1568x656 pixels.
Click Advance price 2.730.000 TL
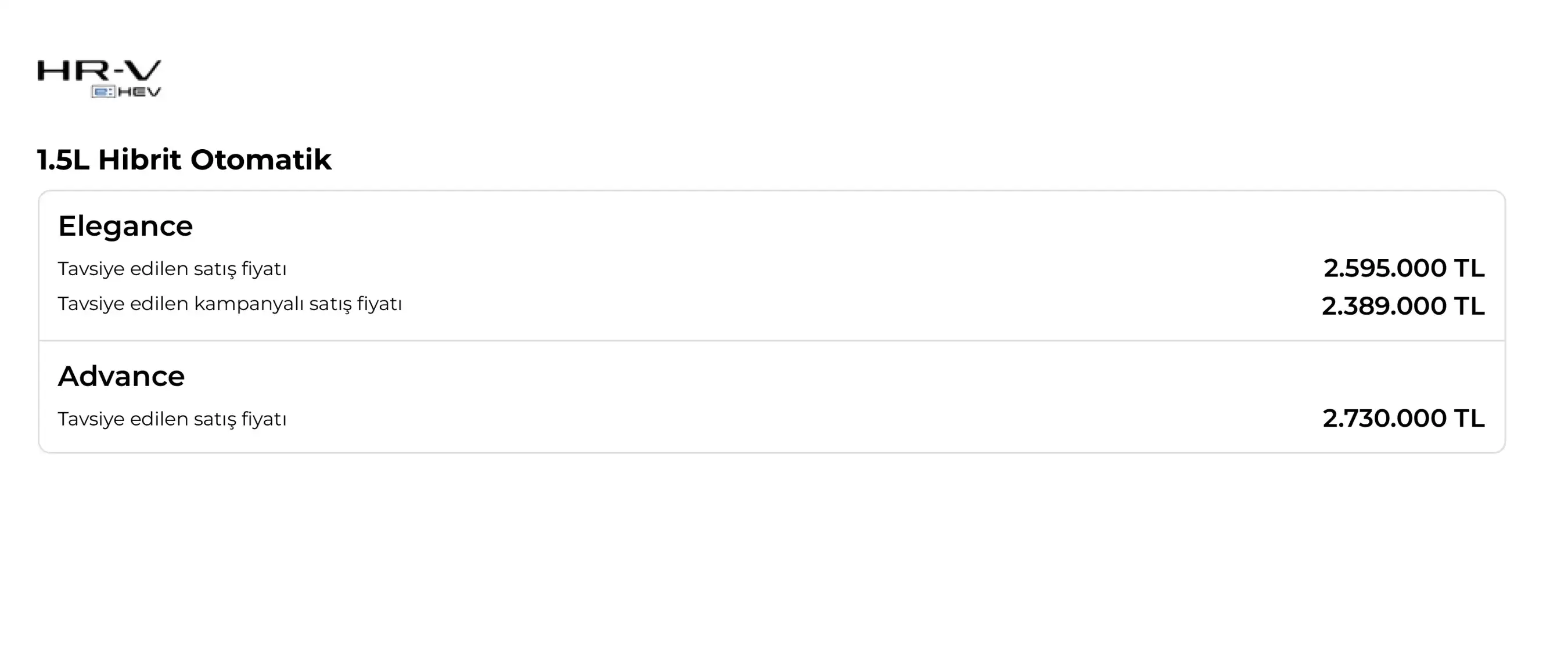[1404, 419]
